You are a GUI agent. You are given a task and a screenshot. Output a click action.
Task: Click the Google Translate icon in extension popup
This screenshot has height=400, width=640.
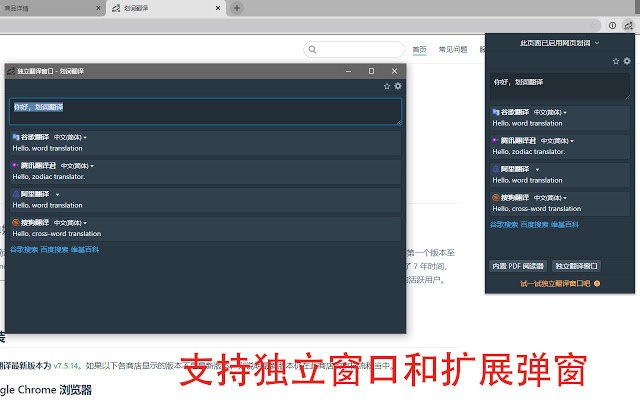pyautogui.click(x=496, y=112)
